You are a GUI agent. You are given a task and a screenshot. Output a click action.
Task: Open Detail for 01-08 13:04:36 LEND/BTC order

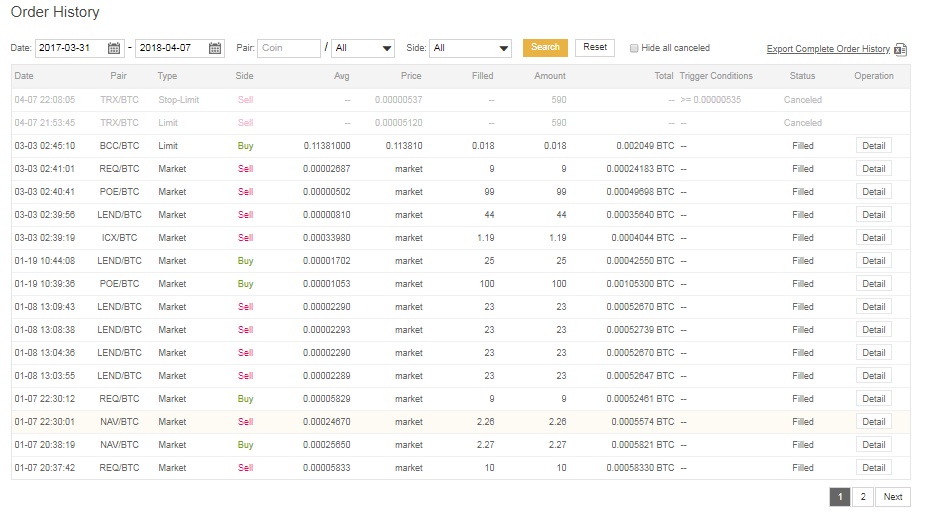(x=873, y=353)
